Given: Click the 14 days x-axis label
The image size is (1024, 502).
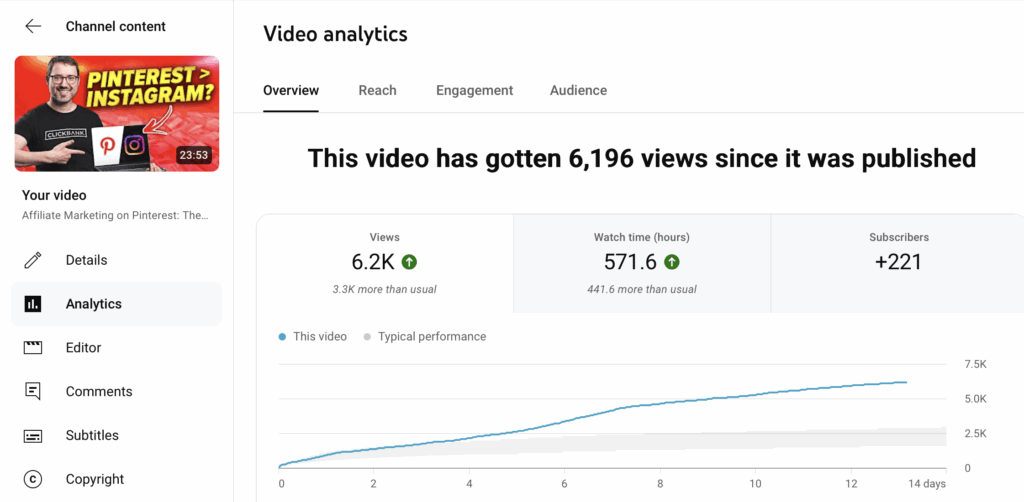Looking at the screenshot, I should (x=925, y=484).
